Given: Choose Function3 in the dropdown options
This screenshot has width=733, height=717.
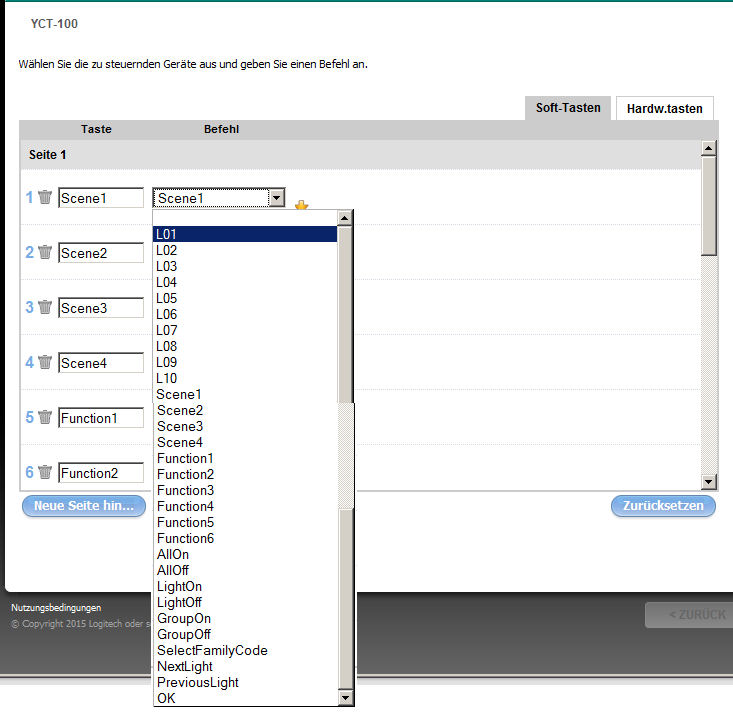Looking at the screenshot, I should [x=185, y=490].
